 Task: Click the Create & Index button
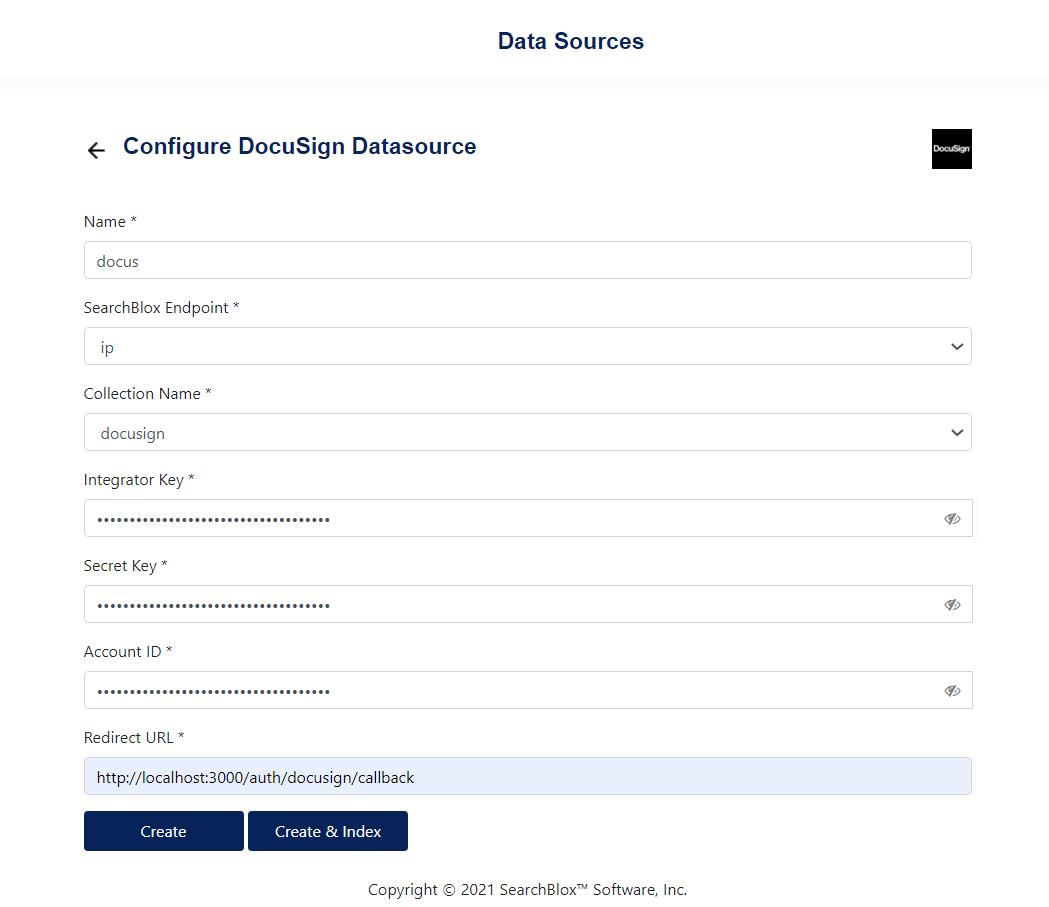[328, 831]
